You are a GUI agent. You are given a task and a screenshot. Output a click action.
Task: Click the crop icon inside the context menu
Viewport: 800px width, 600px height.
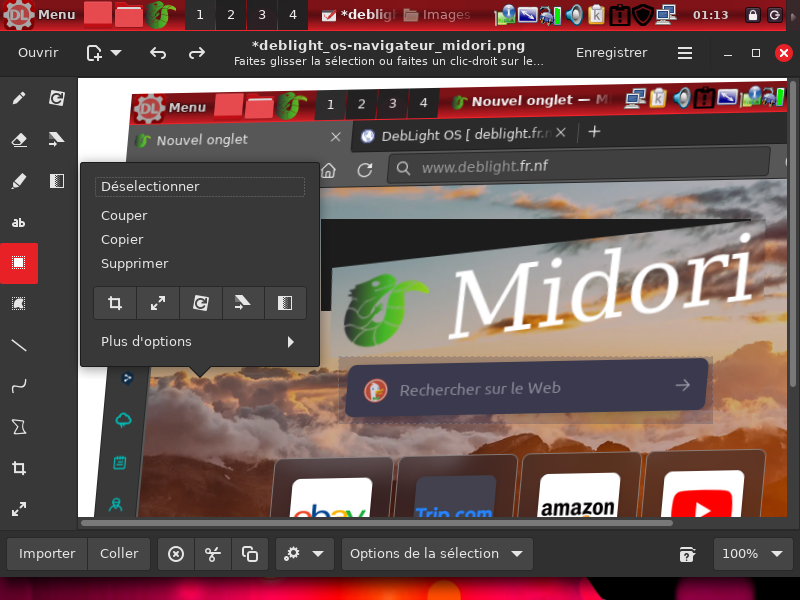pos(115,303)
